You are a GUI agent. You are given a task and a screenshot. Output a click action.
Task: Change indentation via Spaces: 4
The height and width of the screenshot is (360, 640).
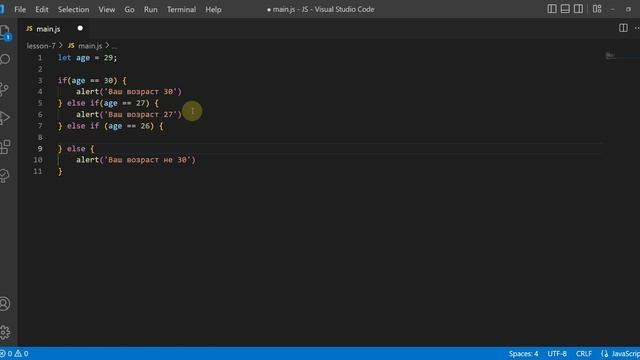tap(523, 353)
